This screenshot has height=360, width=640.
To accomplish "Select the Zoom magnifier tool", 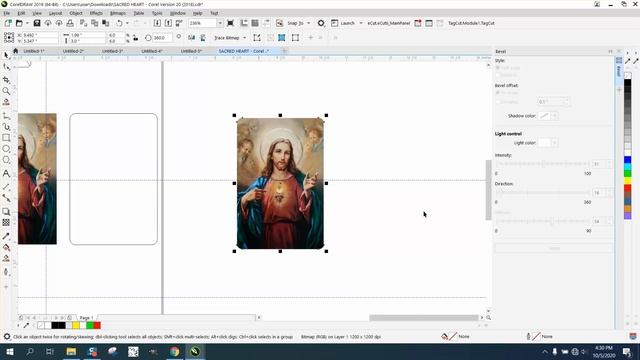I will [x=6, y=91].
